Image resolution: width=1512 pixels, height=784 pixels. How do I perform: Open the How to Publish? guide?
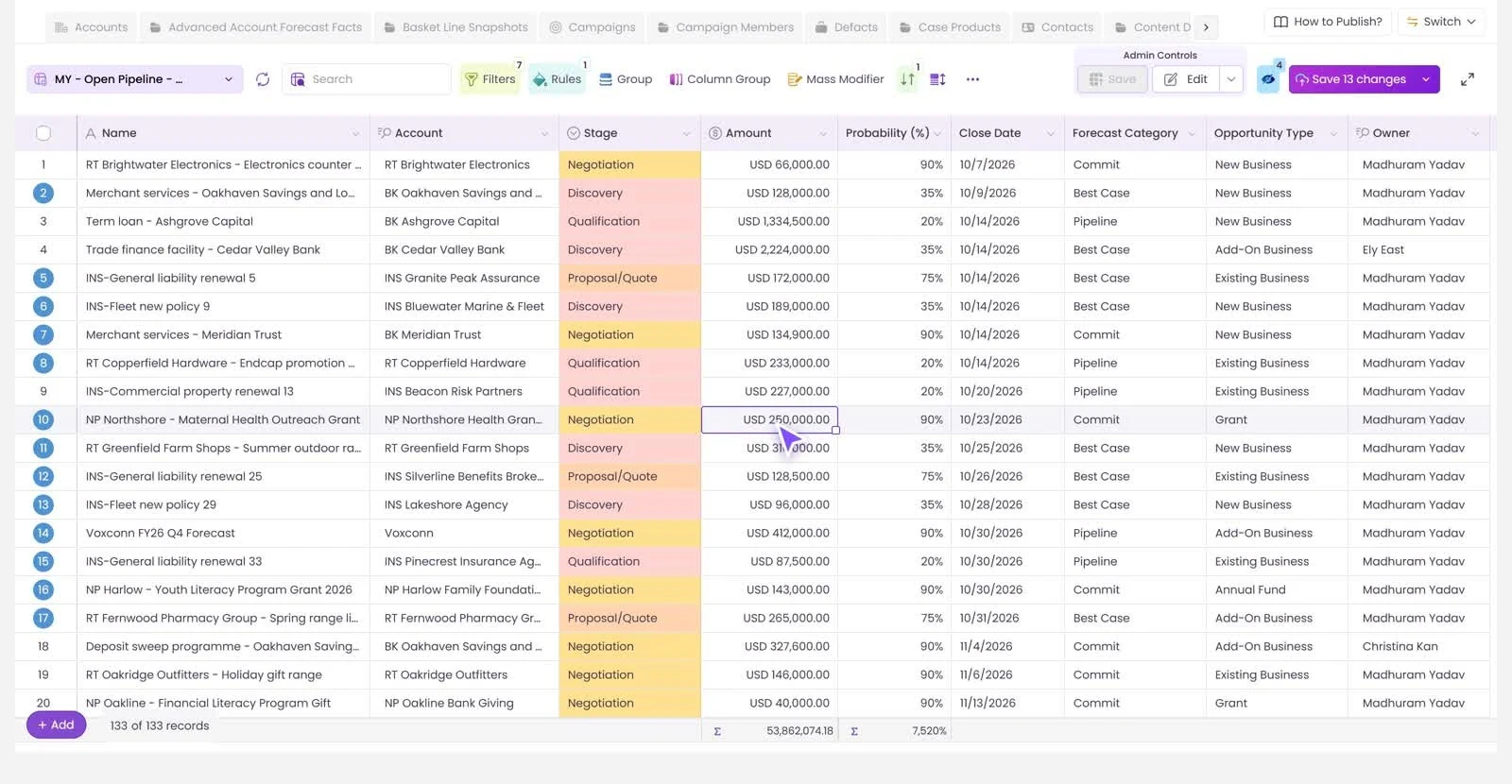coord(1328,22)
